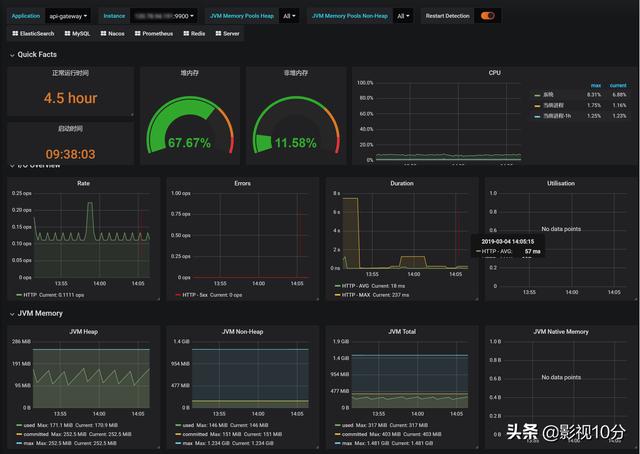Viewport: 640px width, 454px height.
Task: Open the Server dashboard link
Action: (x=227, y=33)
